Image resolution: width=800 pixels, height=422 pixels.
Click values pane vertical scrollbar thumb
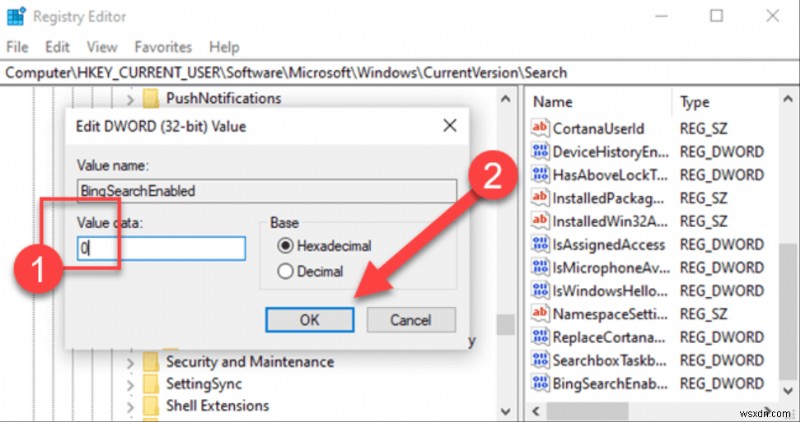(788, 311)
